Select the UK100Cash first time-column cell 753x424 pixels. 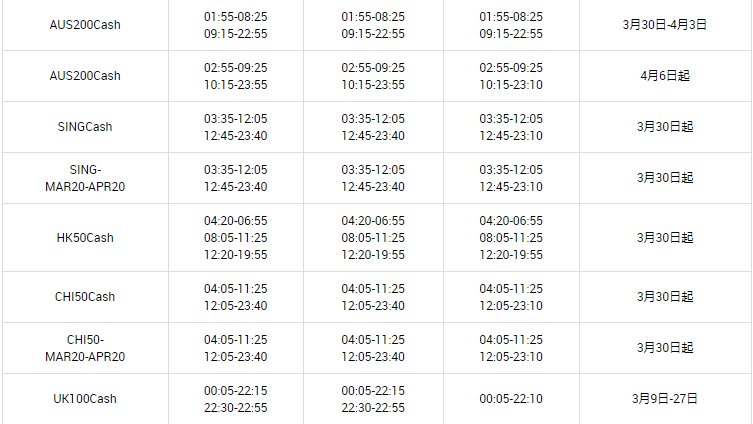235,399
